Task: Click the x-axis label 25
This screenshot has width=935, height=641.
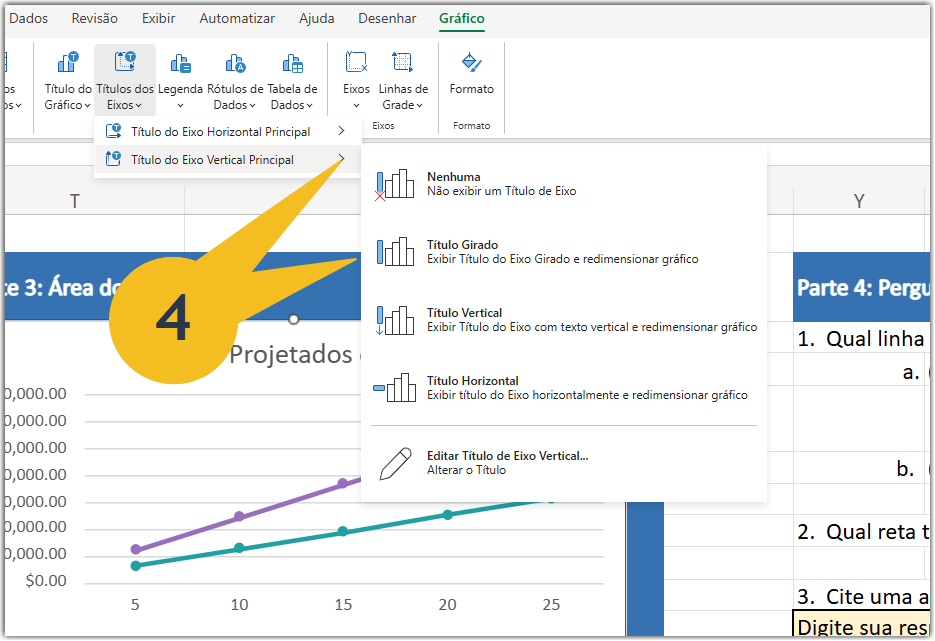Action: point(551,605)
